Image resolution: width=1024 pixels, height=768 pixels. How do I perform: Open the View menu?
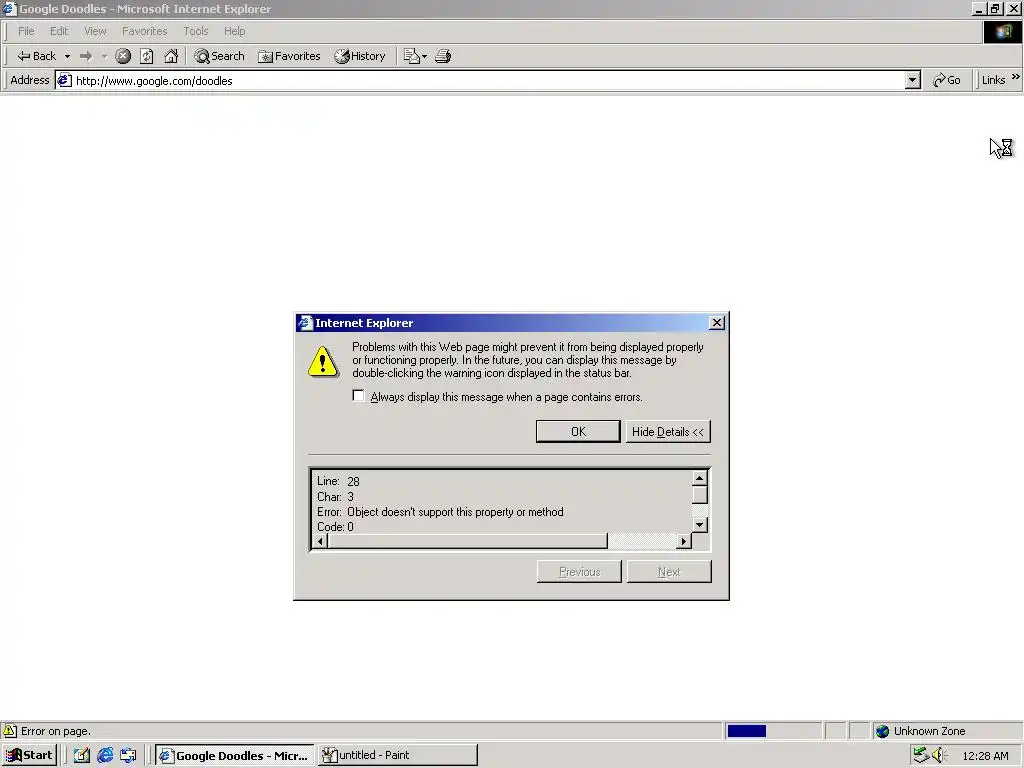coord(95,31)
